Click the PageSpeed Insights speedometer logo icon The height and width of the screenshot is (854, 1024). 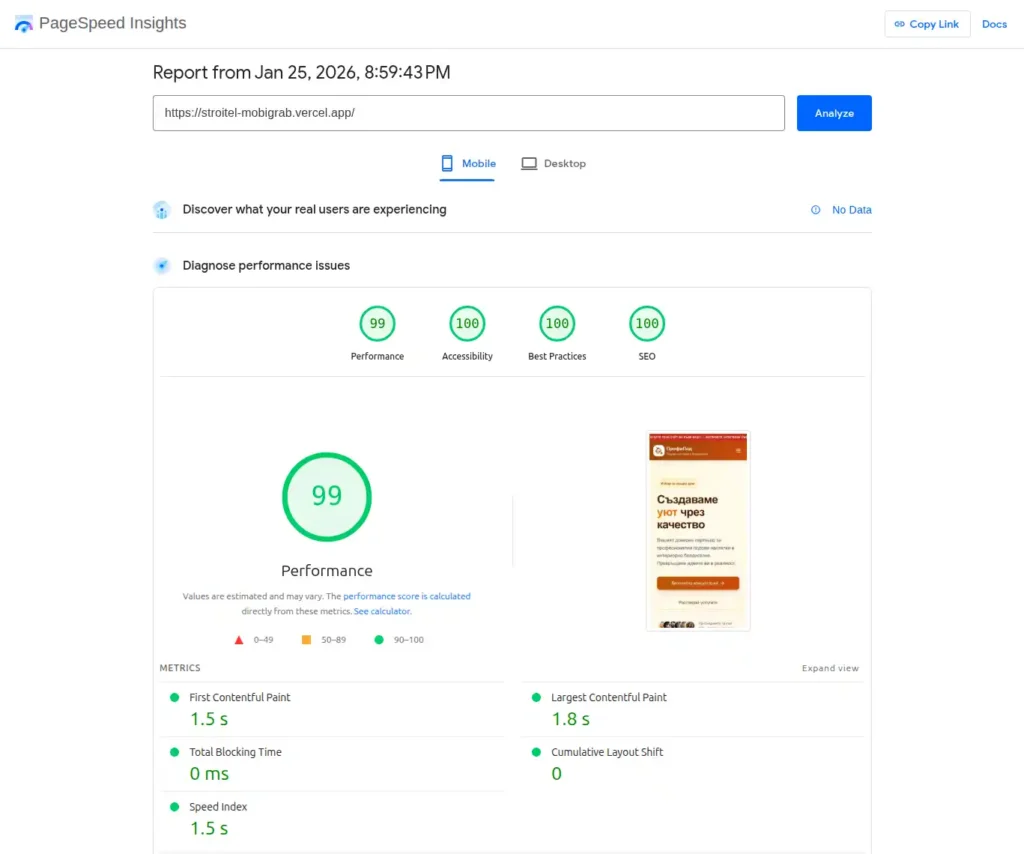23,22
